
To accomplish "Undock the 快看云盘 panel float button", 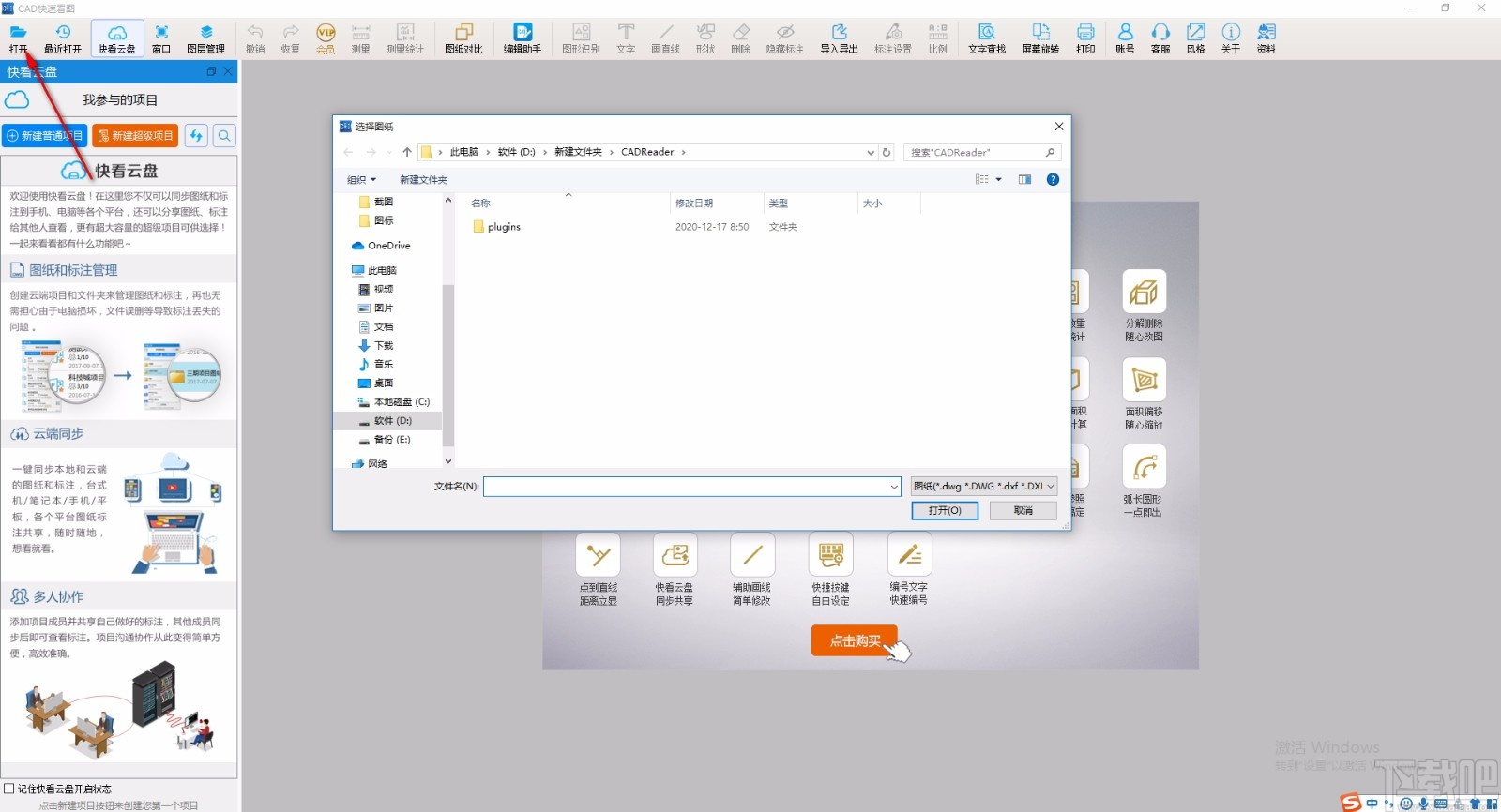I will 211,71.
